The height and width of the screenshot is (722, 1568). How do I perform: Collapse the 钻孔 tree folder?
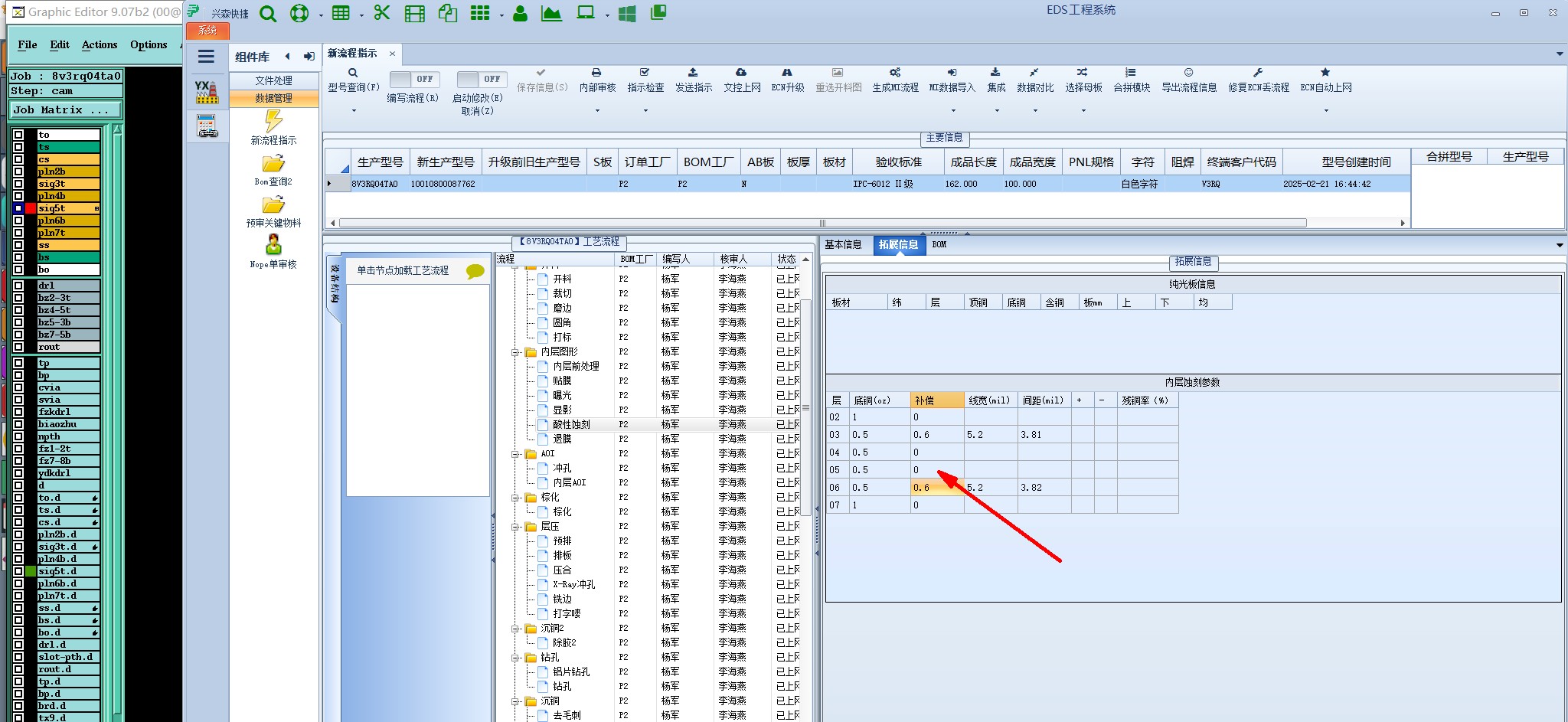point(515,658)
